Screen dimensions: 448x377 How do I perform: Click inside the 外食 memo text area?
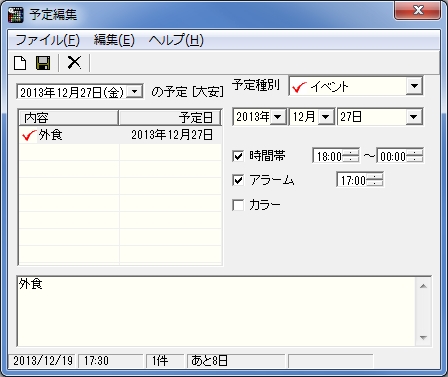pos(216,311)
